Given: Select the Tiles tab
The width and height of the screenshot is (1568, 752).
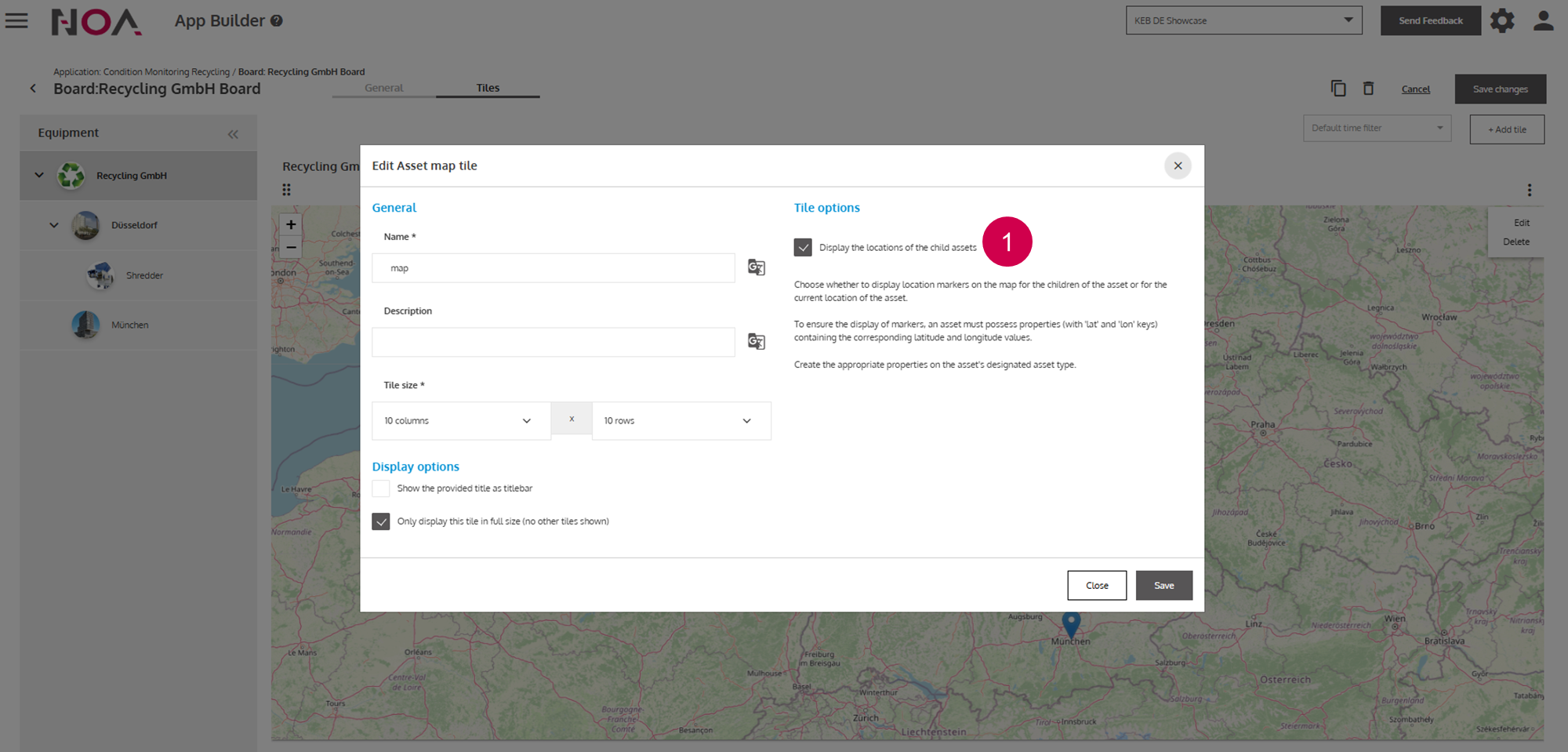Looking at the screenshot, I should pyautogui.click(x=488, y=88).
